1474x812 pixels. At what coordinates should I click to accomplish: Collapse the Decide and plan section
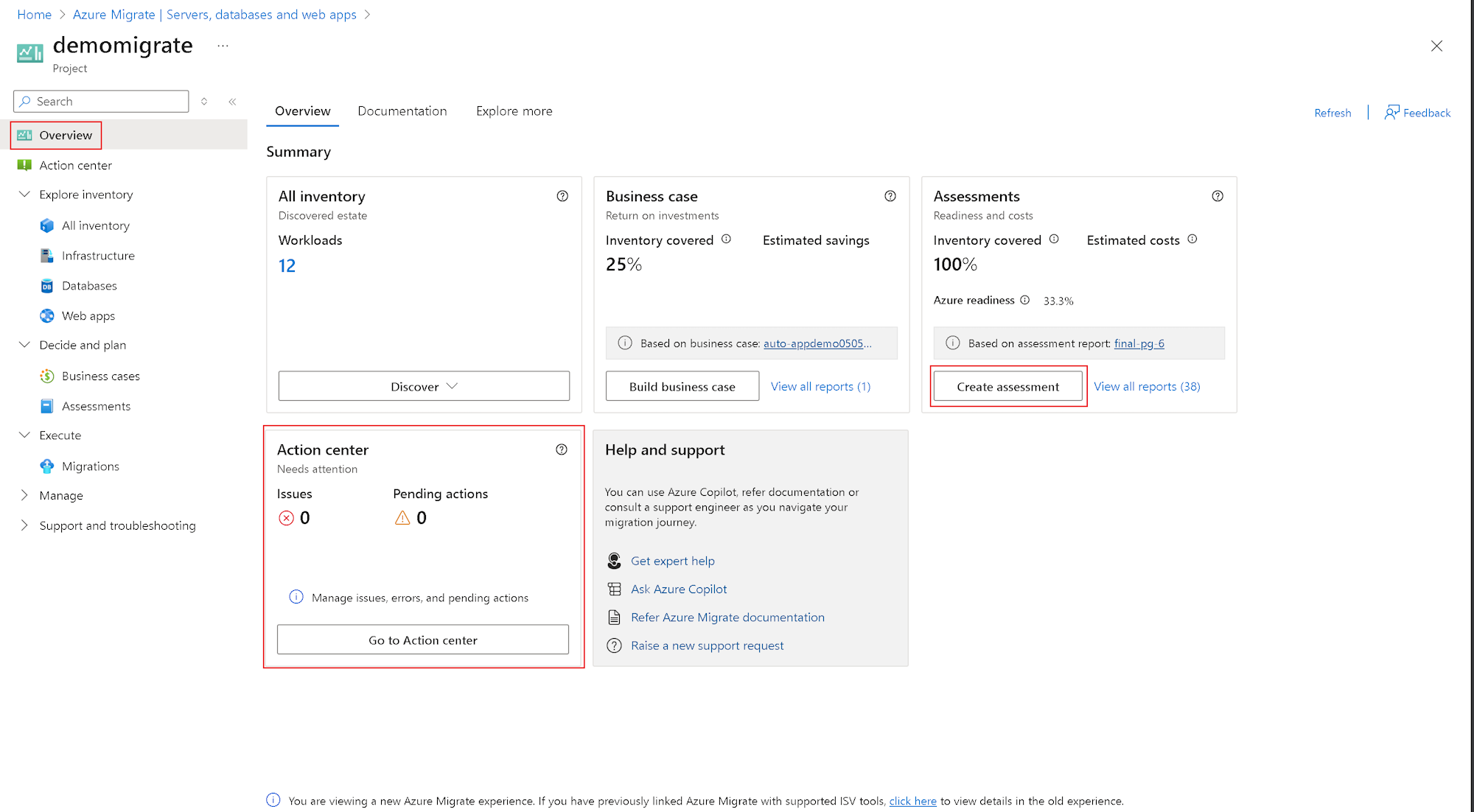coord(24,345)
